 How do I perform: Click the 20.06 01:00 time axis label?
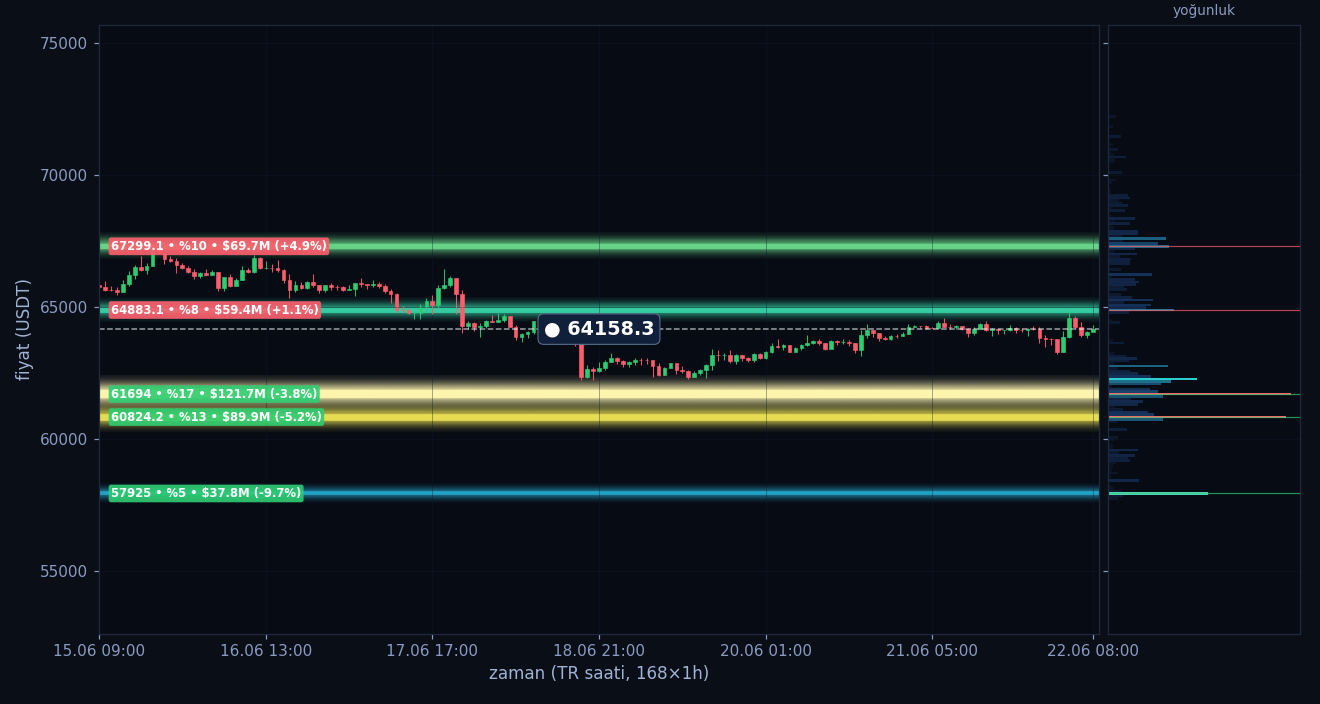click(x=766, y=651)
